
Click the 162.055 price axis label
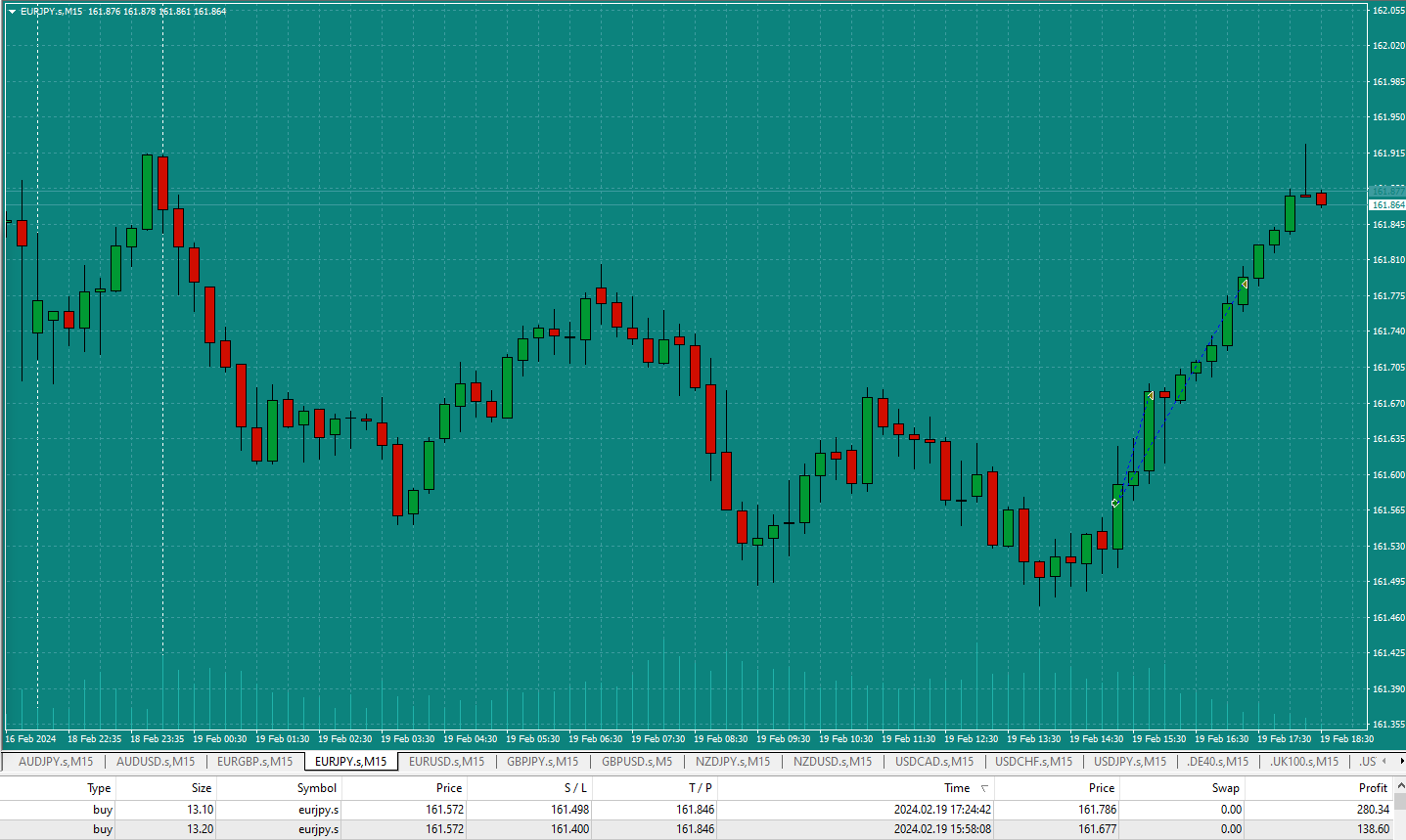tap(1388, 11)
